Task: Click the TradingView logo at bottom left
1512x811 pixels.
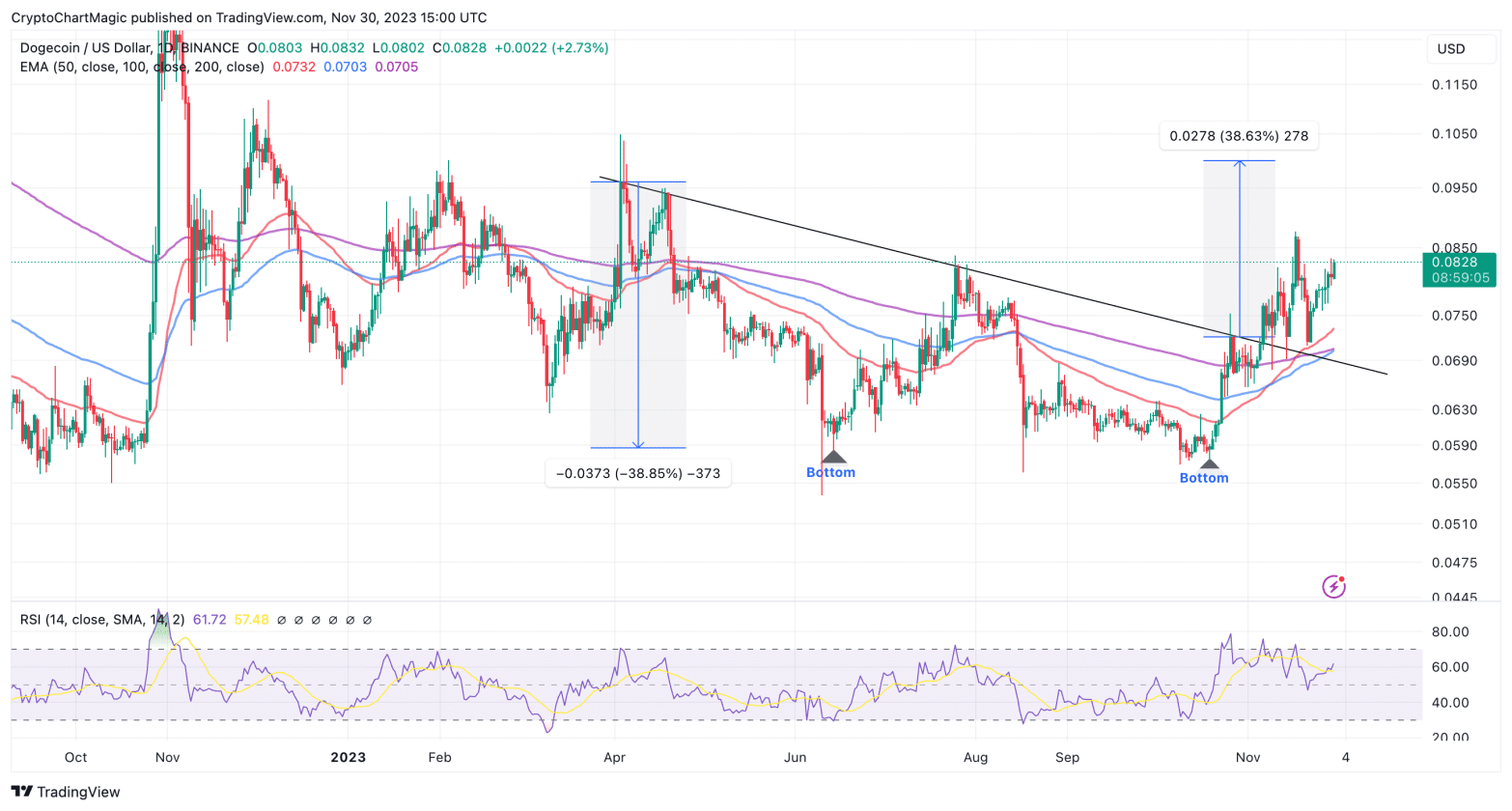Action: [66, 792]
